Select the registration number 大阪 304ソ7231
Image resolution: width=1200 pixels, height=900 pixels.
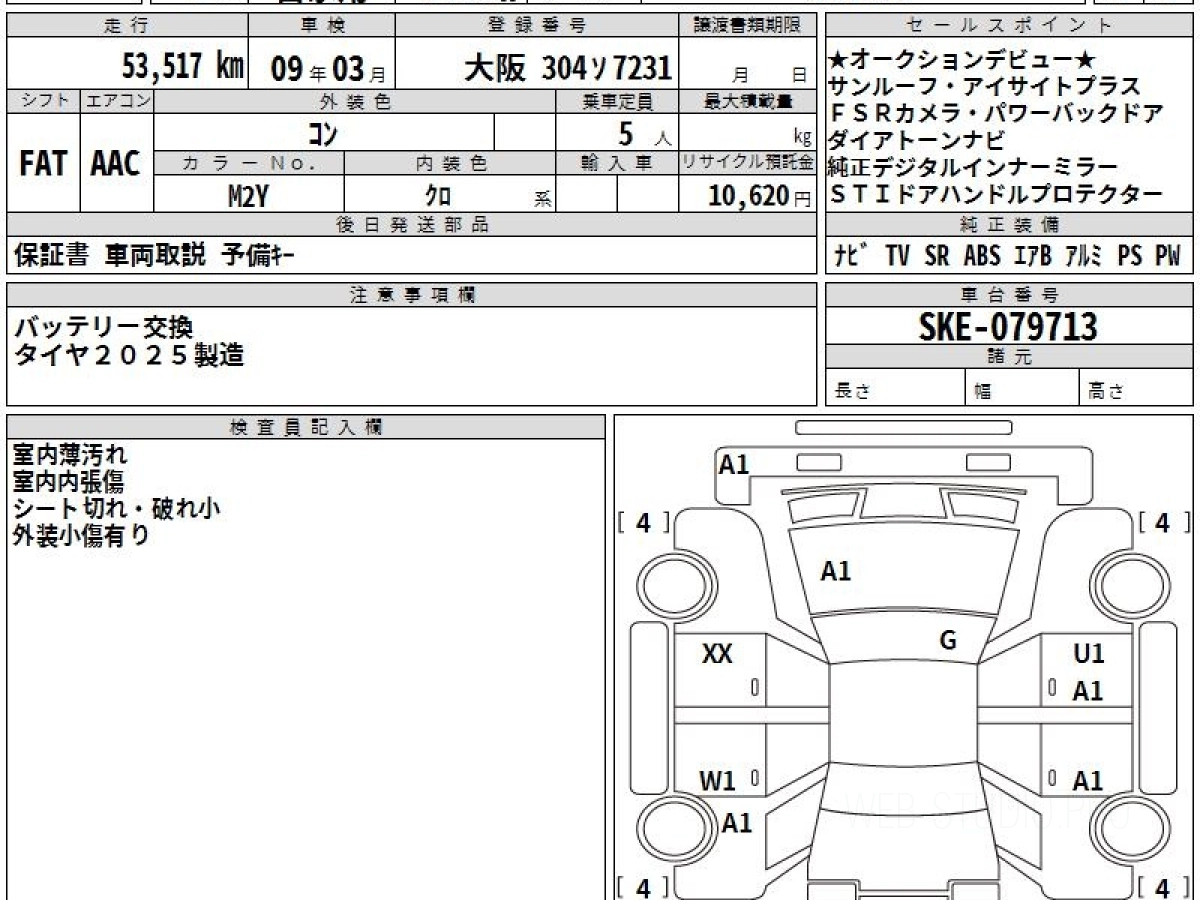568,68
